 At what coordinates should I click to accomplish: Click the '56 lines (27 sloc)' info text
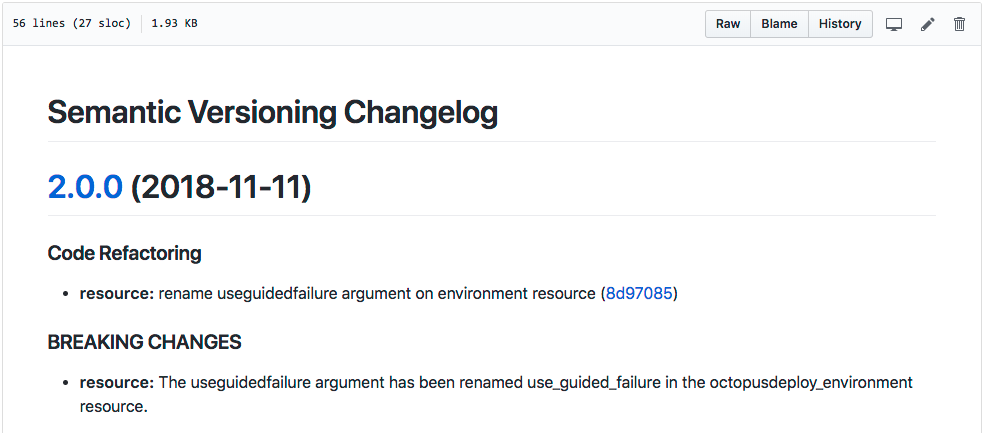tap(71, 24)
